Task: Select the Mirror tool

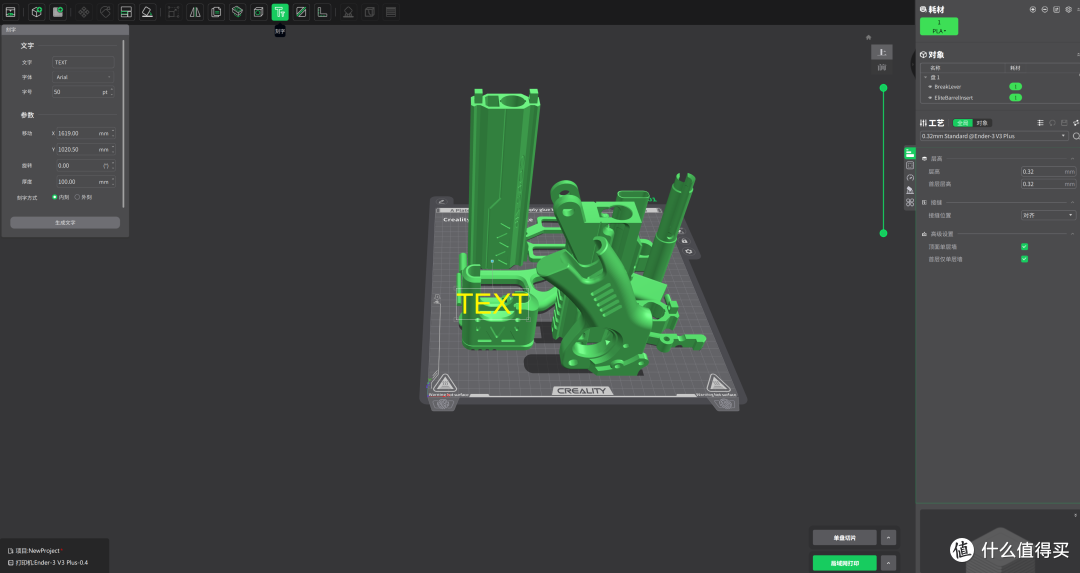Action: [x=195, y=12]
